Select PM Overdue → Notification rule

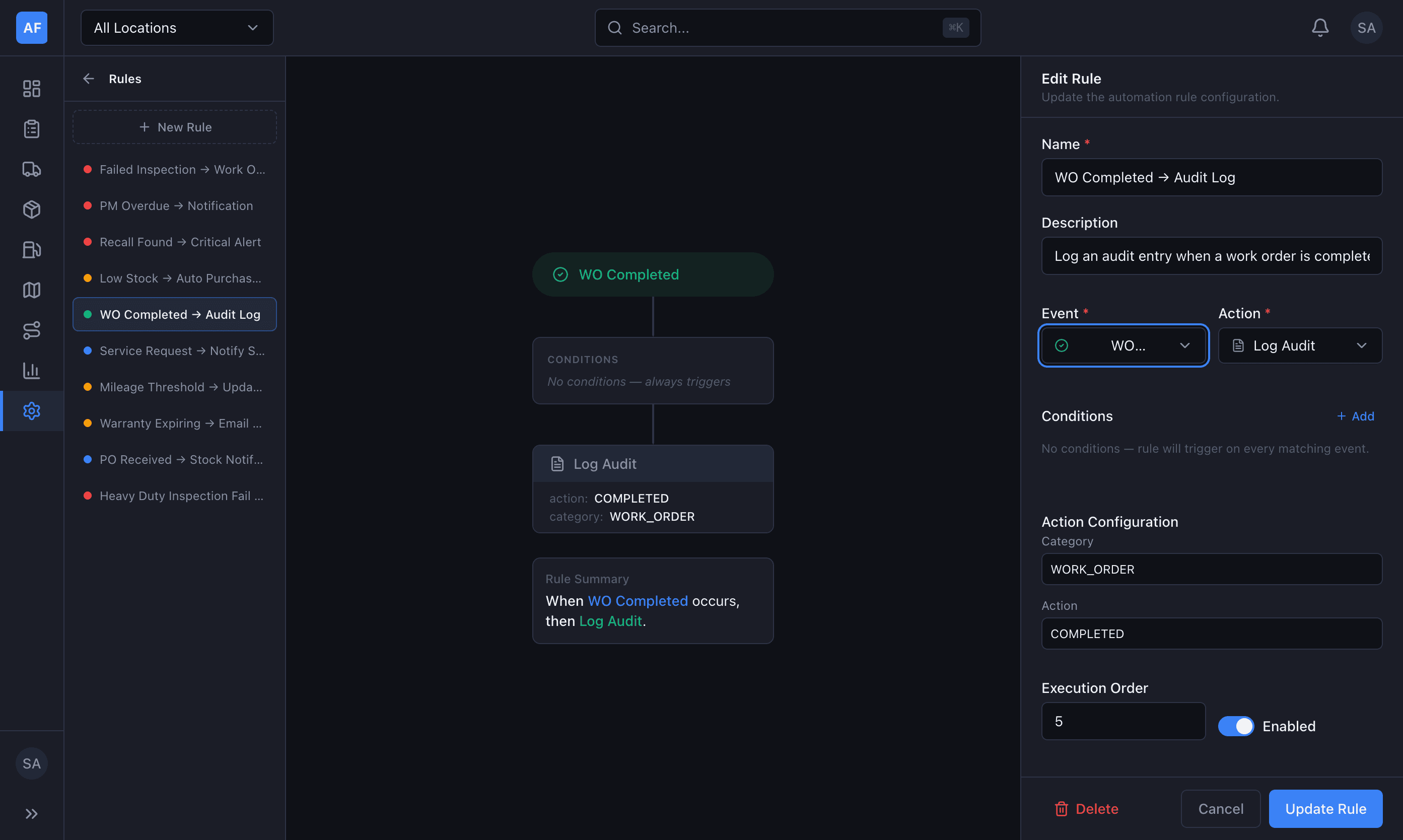pyautogui.click(x=174, y=205)
